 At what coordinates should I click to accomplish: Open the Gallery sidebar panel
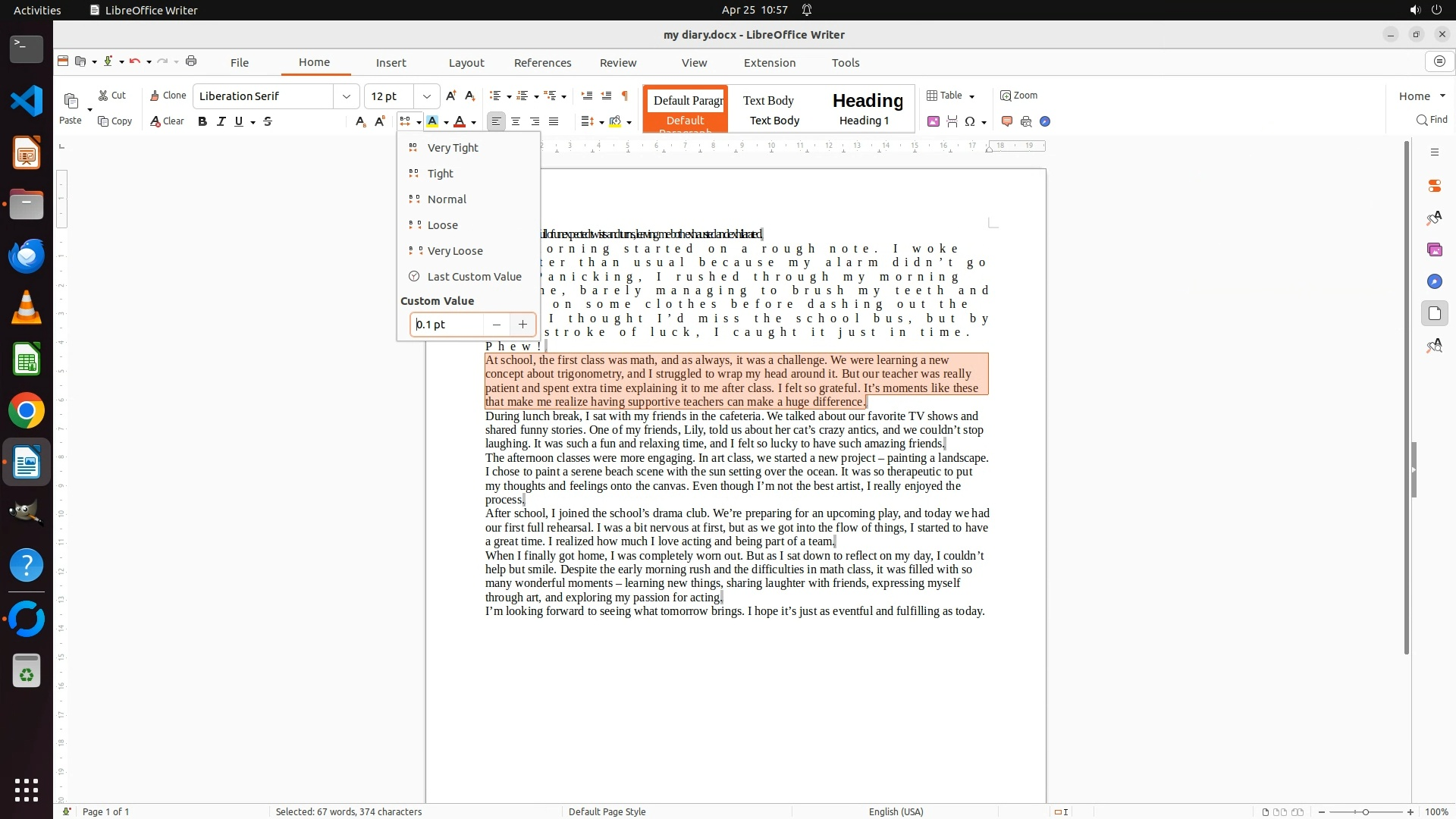click(1434, 249)
